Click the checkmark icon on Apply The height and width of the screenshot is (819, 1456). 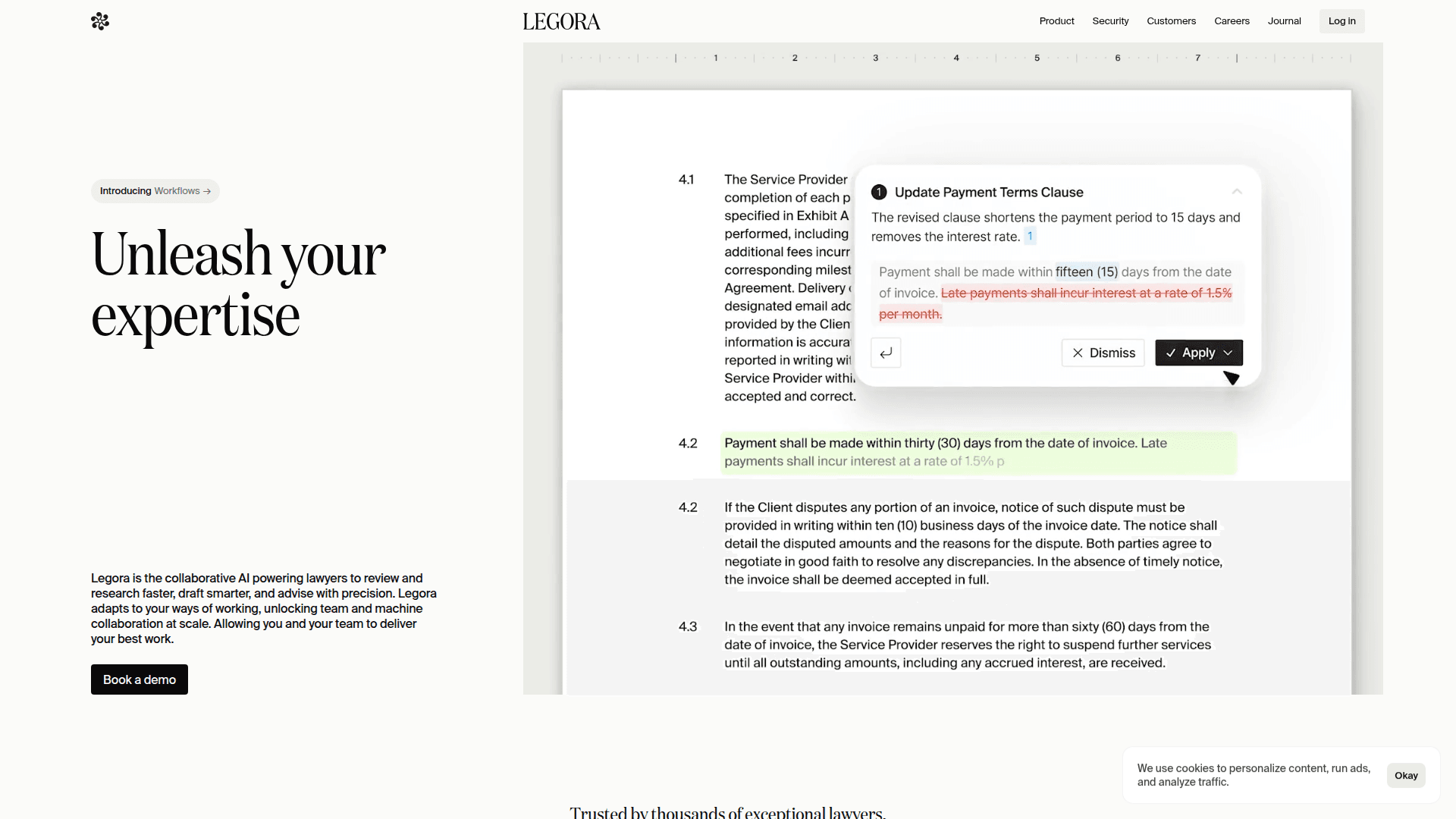(1171, 353)
